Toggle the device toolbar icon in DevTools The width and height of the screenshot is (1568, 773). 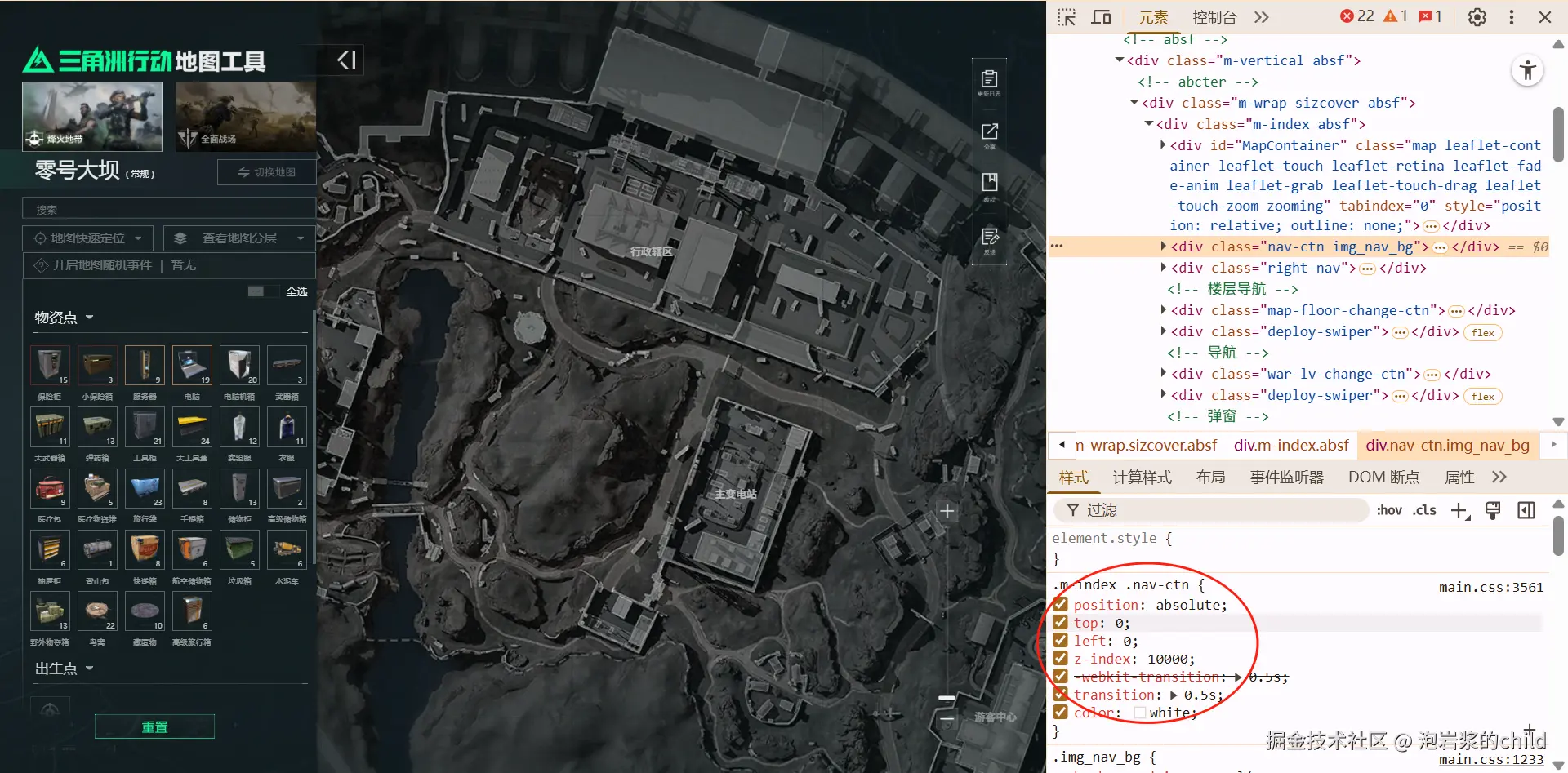pyautogui.click(x=1102, y=17)
